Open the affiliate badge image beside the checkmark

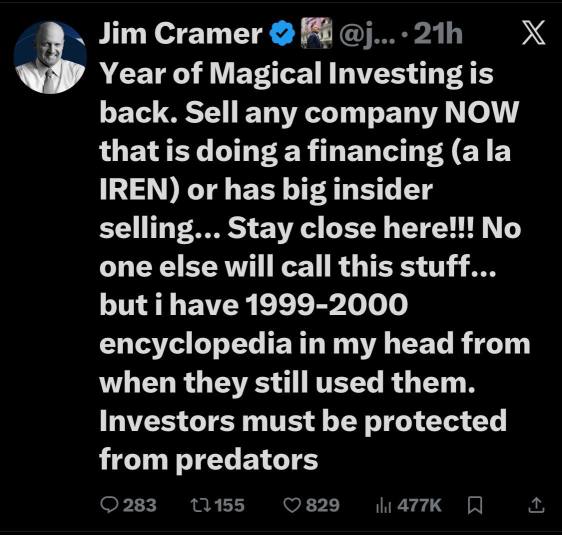316,33
